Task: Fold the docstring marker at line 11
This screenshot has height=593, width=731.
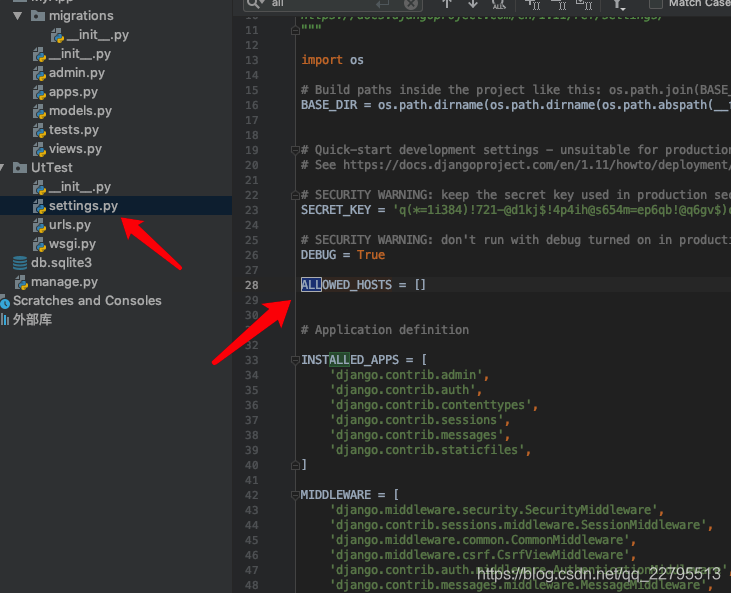Action: 295,30
